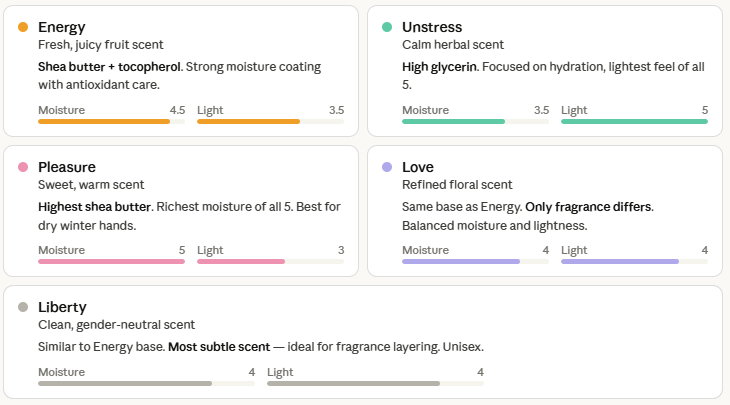Click Unstress's green Moisture bar
This screenshot has width=730, height=405.
click(x=453, y=121)
